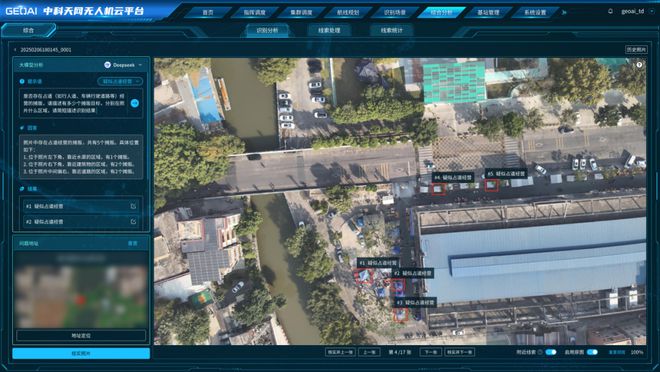Click the #5 疑似占道经营 label on the photo
660x372 pixels.
coord(506,173)
